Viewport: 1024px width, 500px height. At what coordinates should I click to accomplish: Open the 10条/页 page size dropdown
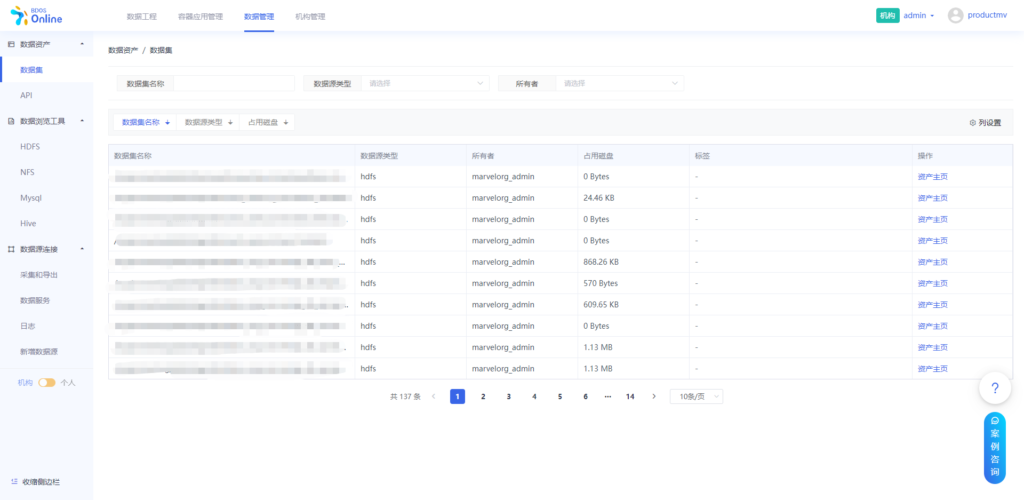click(x=696, y=396)
